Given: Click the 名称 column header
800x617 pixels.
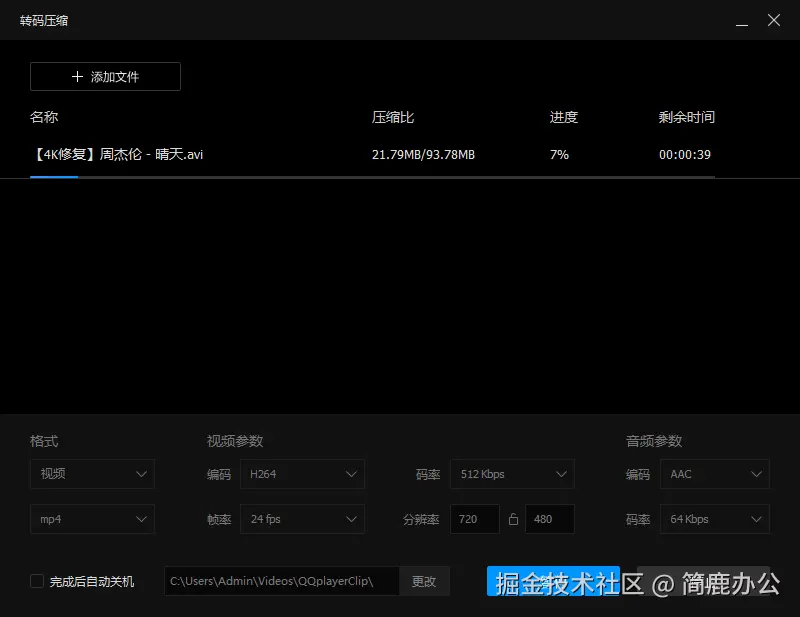Looking at the screenshot, I should [x=44, y=117].
